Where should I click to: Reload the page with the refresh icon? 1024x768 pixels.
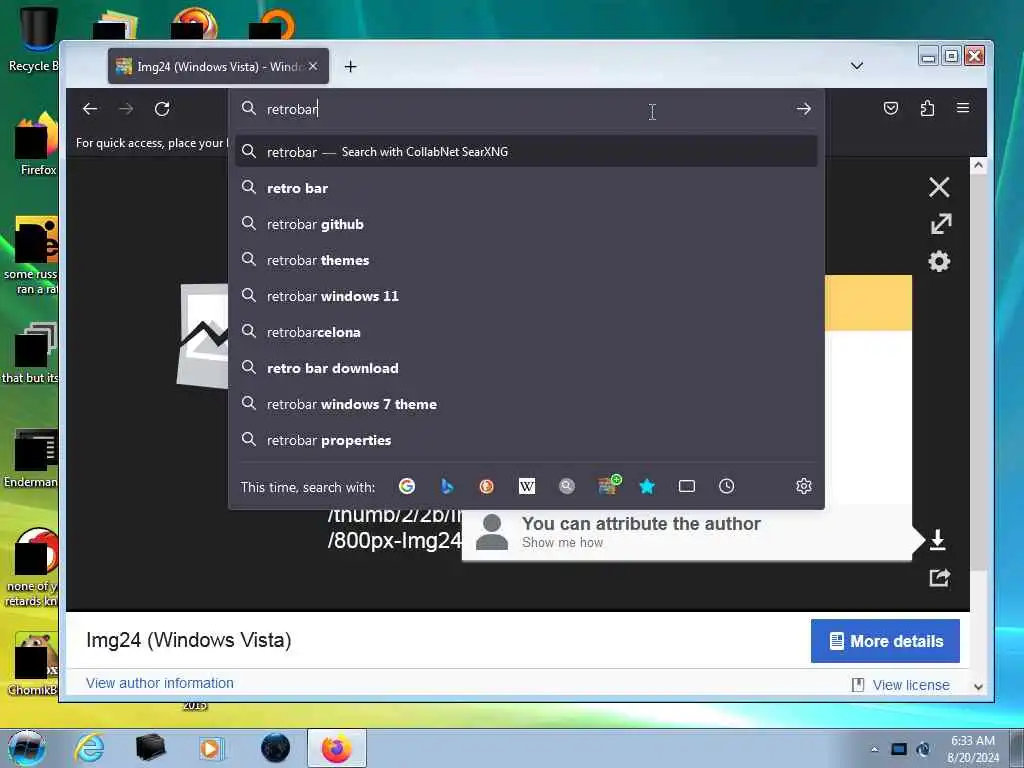(x=162, y=109)
